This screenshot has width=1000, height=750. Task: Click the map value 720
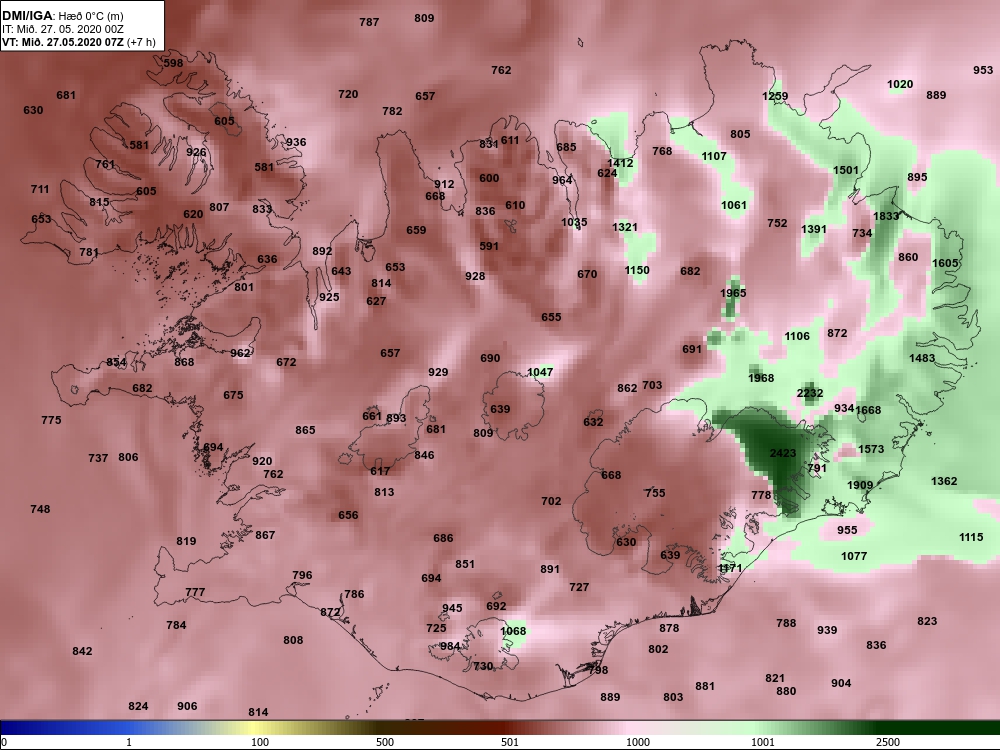(348, 94)
